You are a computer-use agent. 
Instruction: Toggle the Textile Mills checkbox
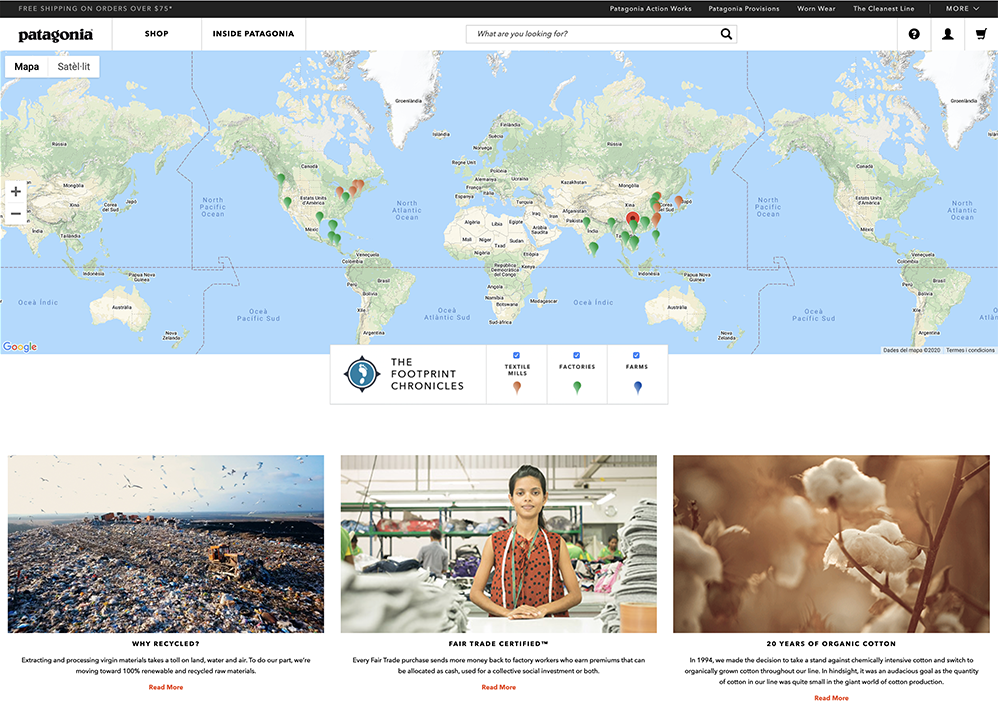(516, 355)
